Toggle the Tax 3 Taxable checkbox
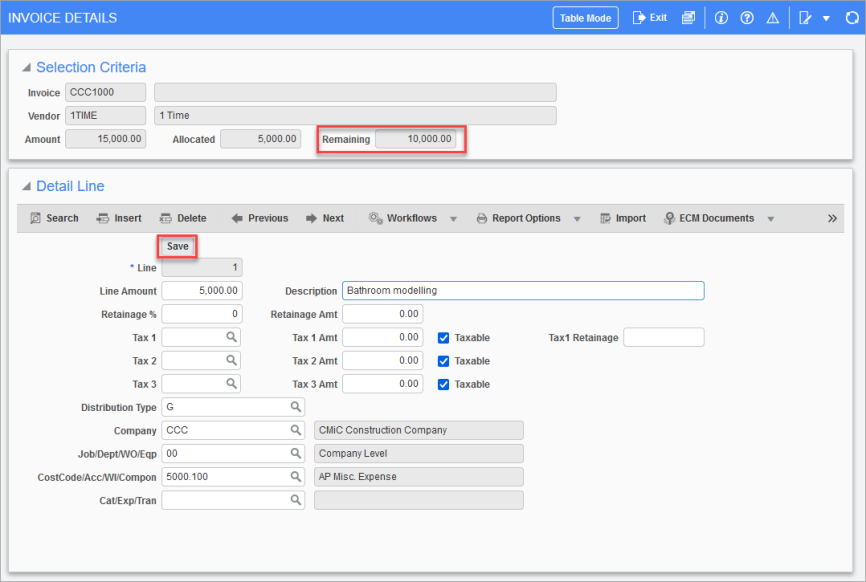866x582 pixels. pos(444,384)
